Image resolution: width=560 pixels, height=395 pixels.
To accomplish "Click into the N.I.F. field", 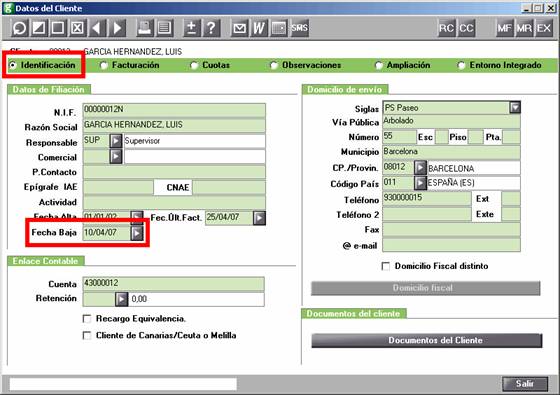I will (x=174, y=110).
